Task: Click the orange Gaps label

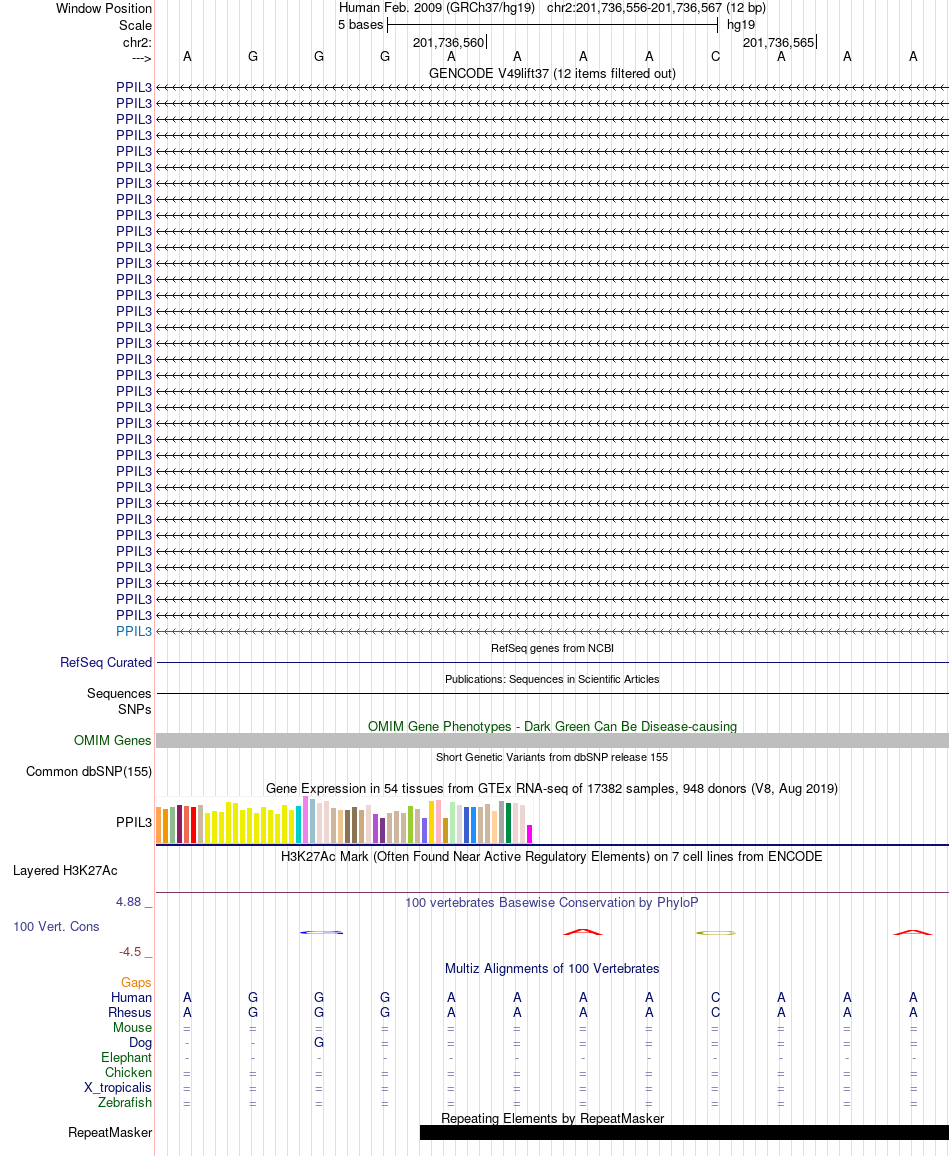Action: click(136, 983)
